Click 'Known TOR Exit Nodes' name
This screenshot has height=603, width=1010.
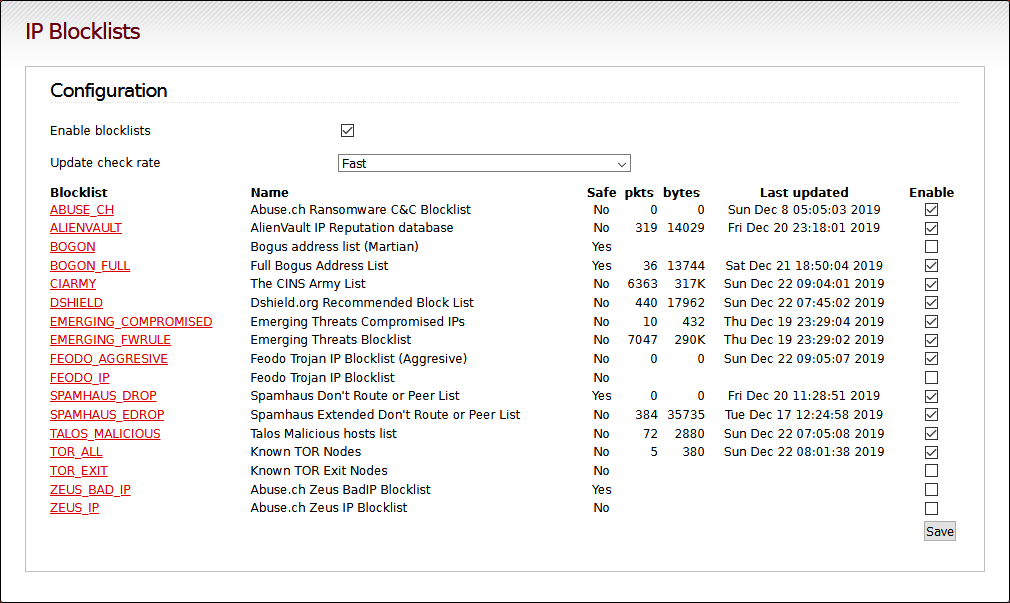319,471
